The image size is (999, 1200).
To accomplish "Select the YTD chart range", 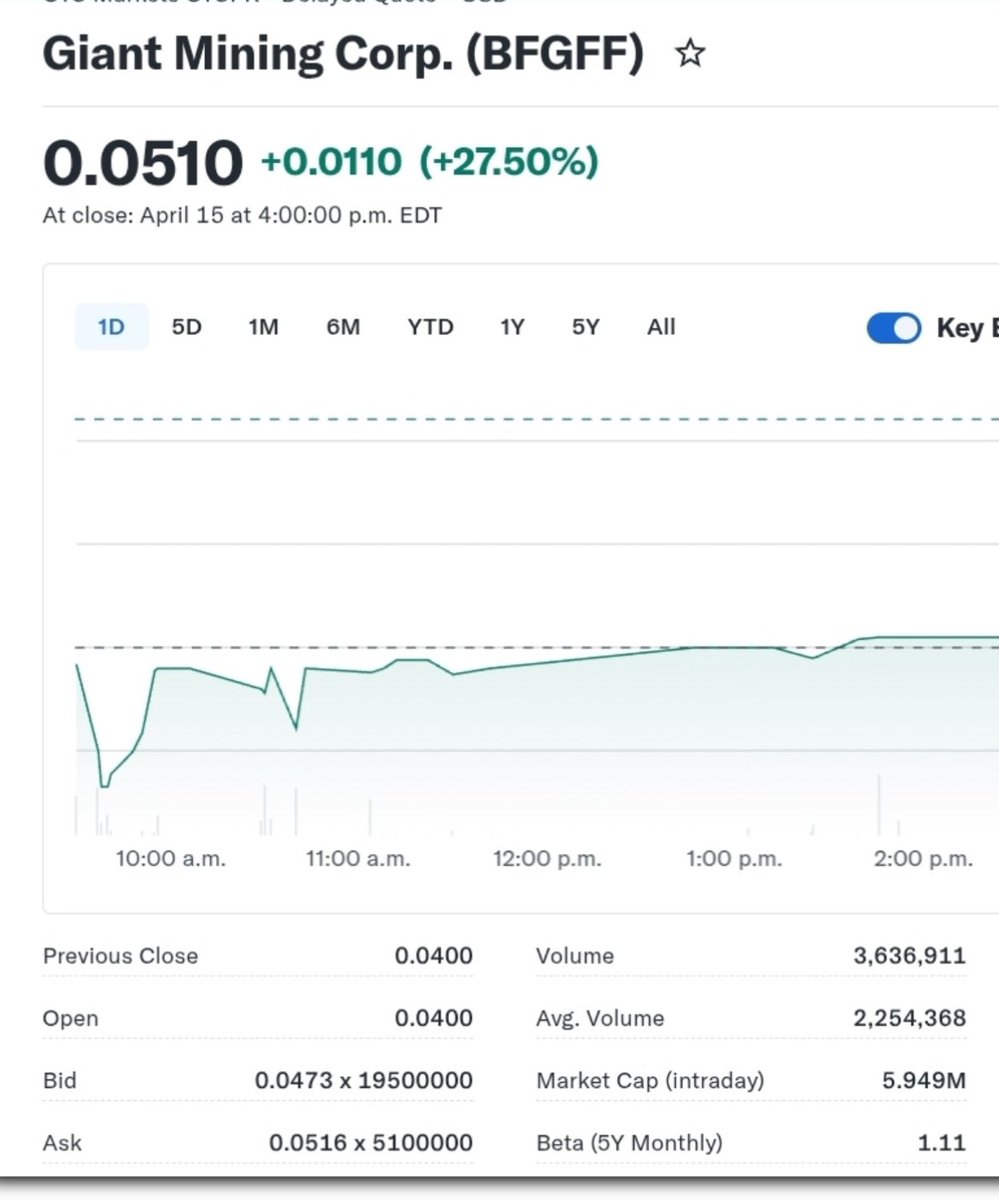I will (430, 327).
